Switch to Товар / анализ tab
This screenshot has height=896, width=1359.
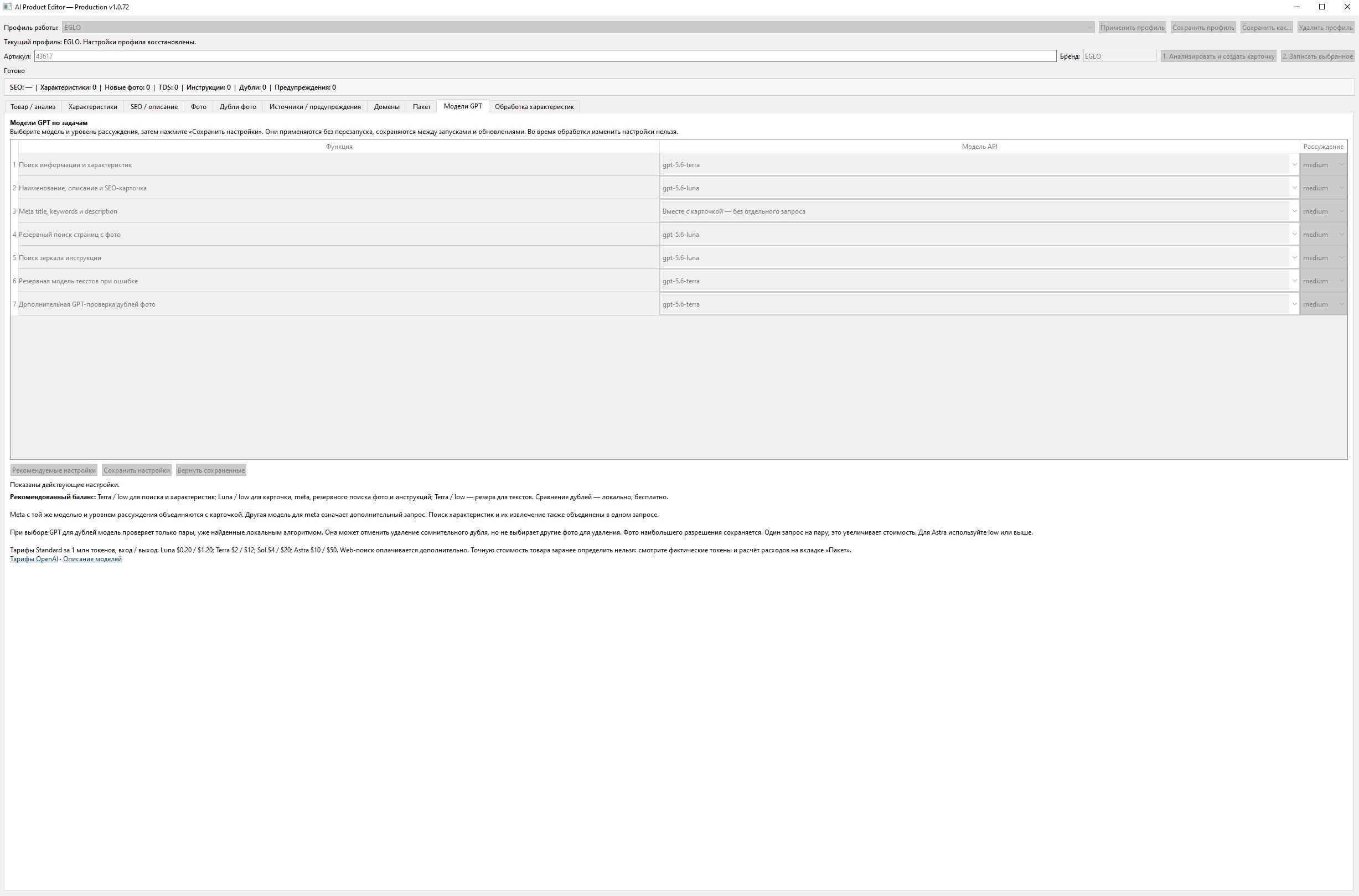tap(33, 107)
